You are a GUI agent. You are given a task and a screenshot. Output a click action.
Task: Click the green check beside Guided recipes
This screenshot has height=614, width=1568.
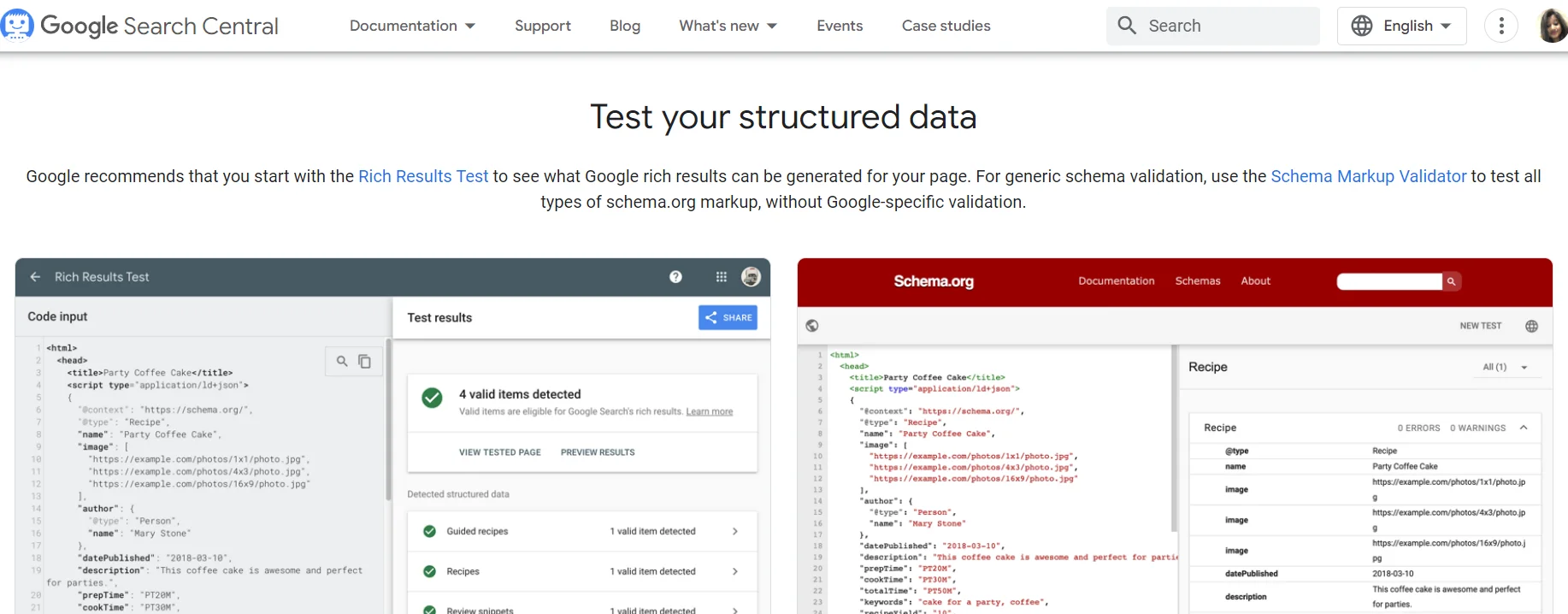[x=429, y=531]
